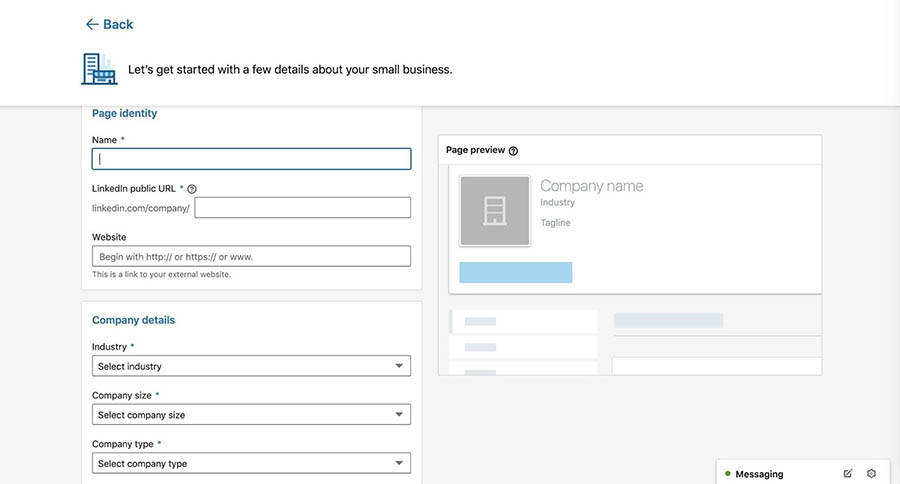The image size is (900, 484).
Task: Select the Tagline text in preview
Action: tap(555, 223)
